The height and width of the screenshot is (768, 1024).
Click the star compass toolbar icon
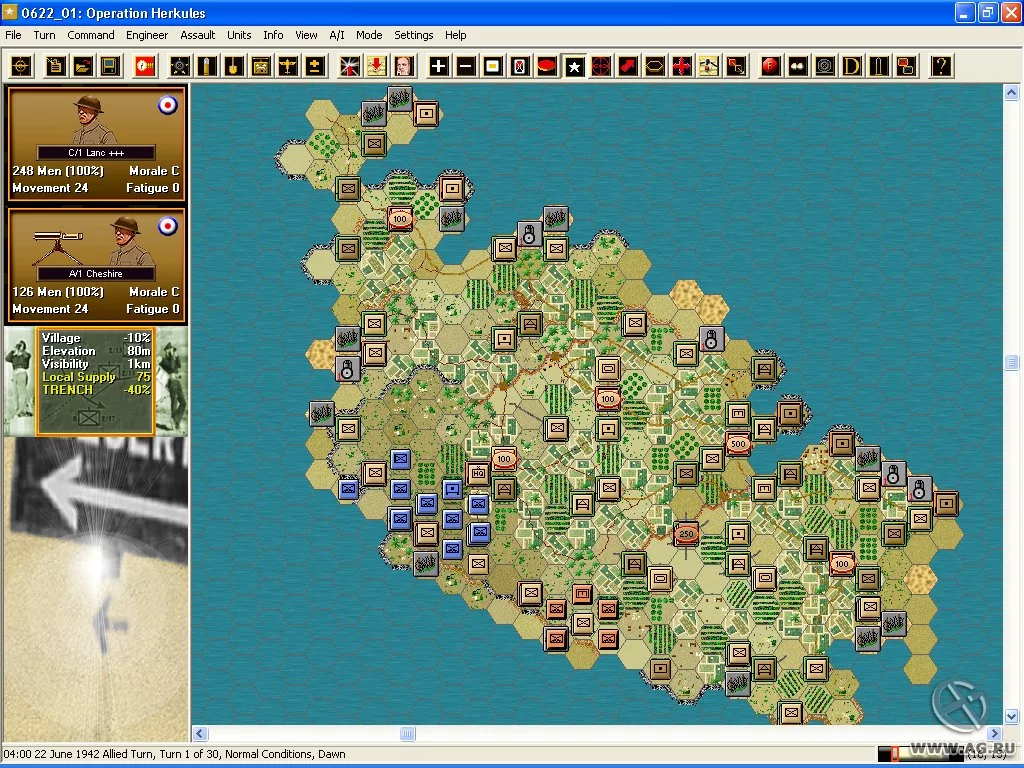pyautogui.click(x=180, y=66)
